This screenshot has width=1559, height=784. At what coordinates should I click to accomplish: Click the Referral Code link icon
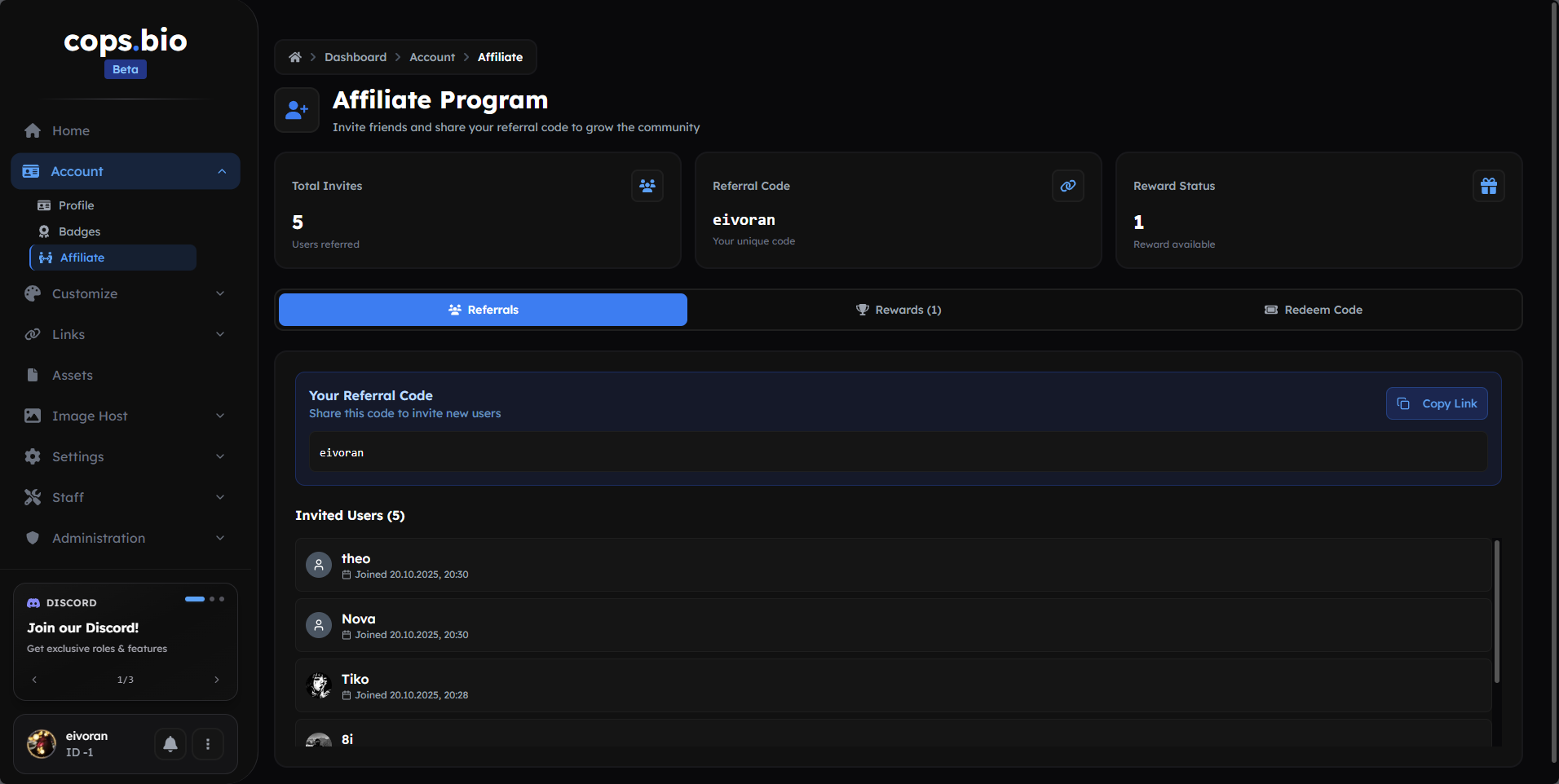pos(1067,186)
